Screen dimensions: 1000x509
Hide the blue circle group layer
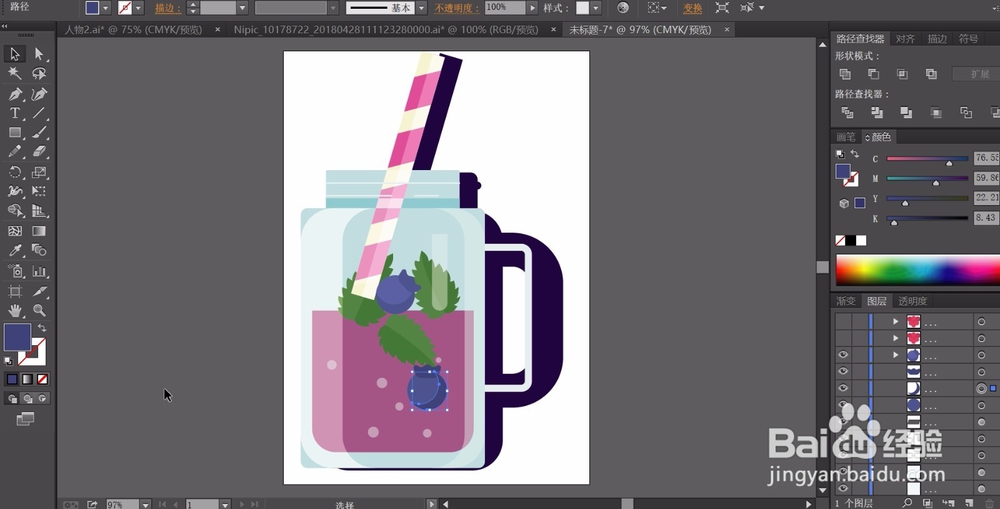843,355
